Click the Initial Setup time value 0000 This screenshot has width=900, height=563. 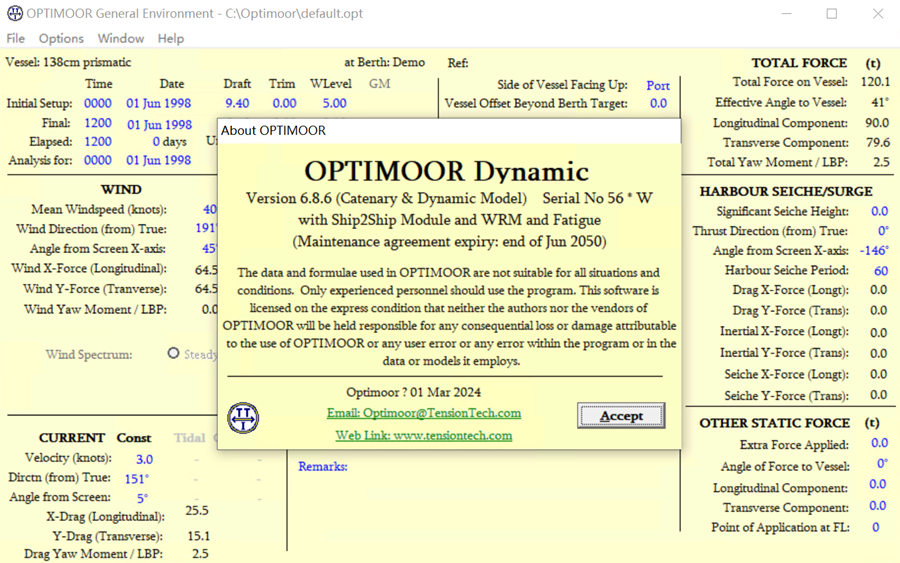tap(98, 103)
